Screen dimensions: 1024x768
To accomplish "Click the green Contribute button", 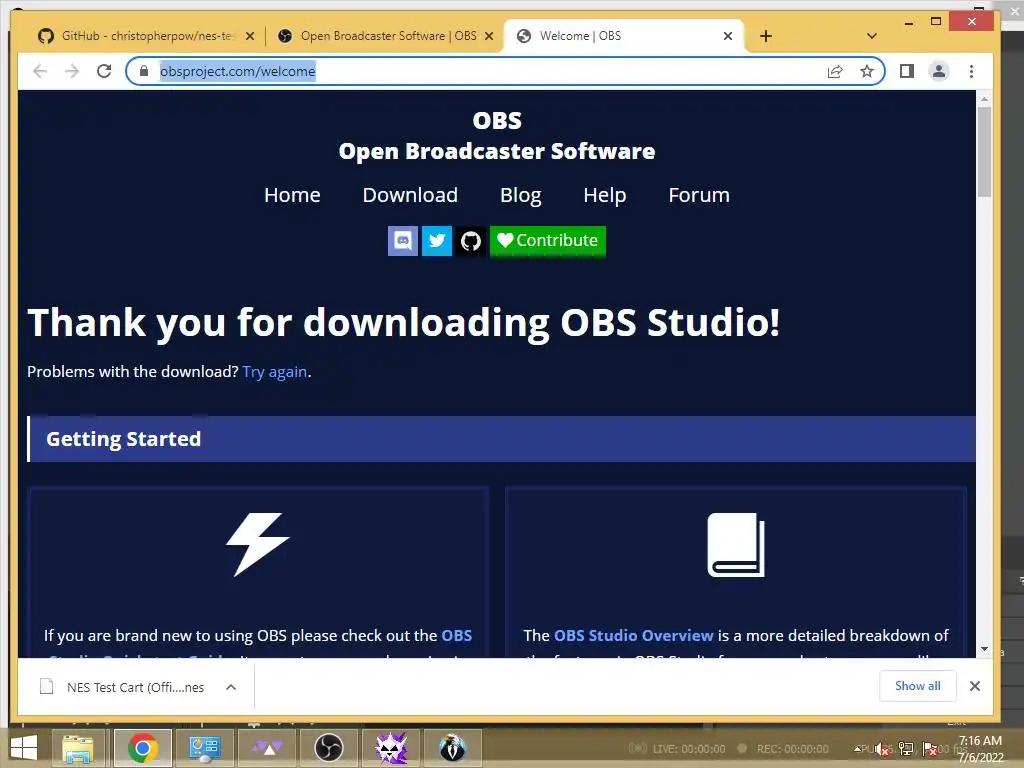I will (x=548, y=241).
